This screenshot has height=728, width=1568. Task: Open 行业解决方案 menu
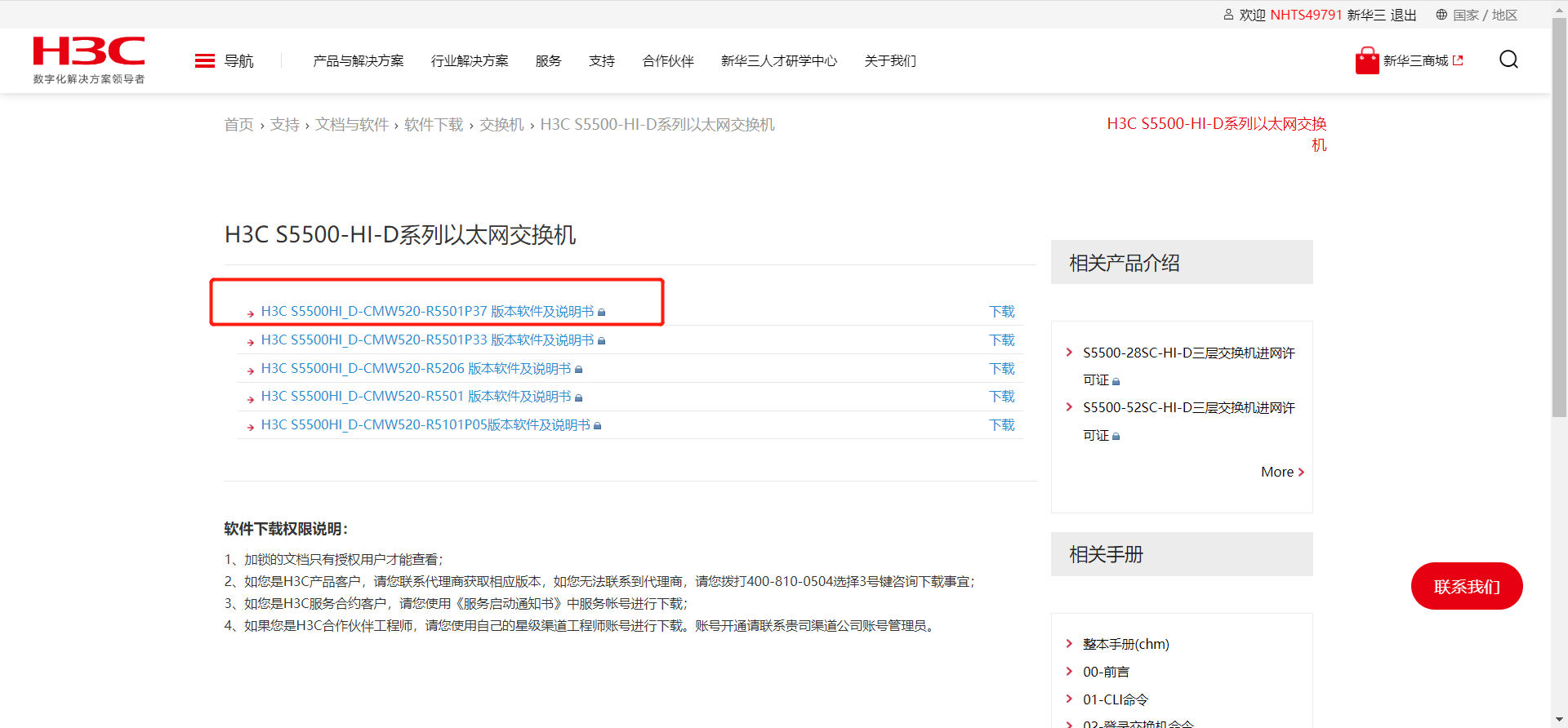point(470,61)
